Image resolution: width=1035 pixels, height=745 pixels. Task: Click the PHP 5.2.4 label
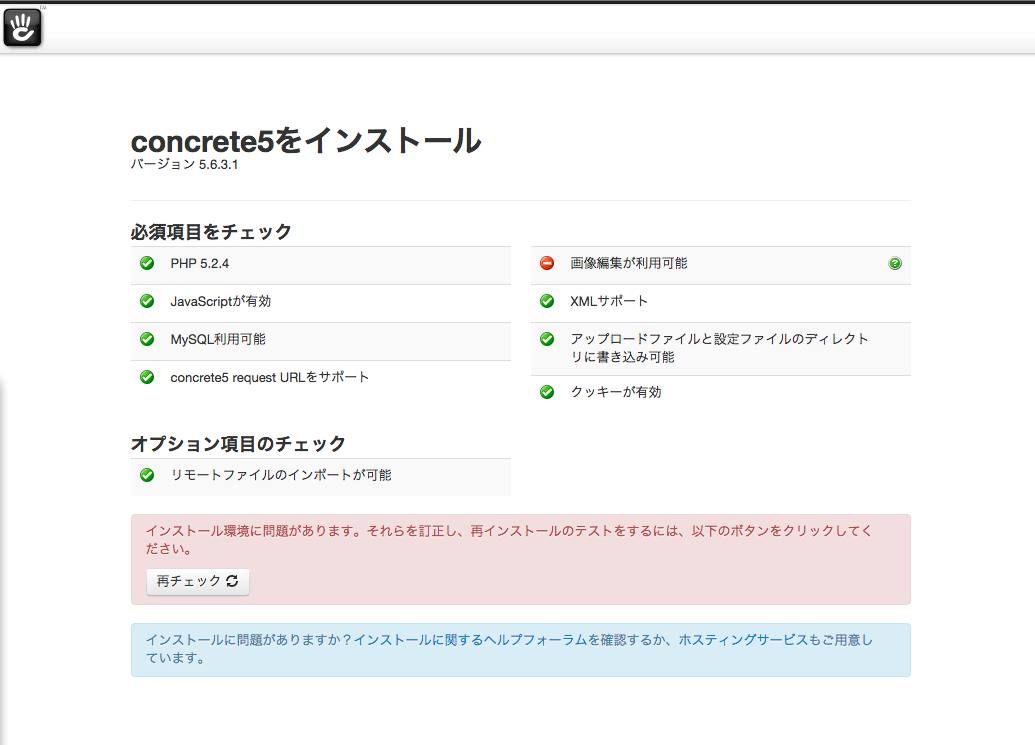coord(199,263)
